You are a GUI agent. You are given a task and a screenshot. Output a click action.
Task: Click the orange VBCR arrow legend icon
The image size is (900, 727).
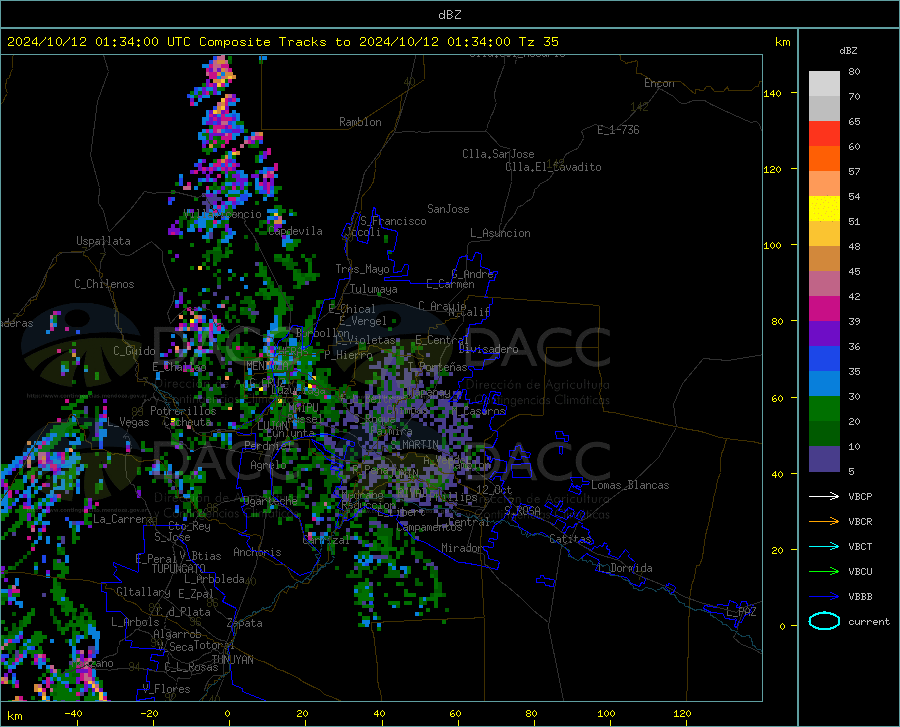pos(824,521)
